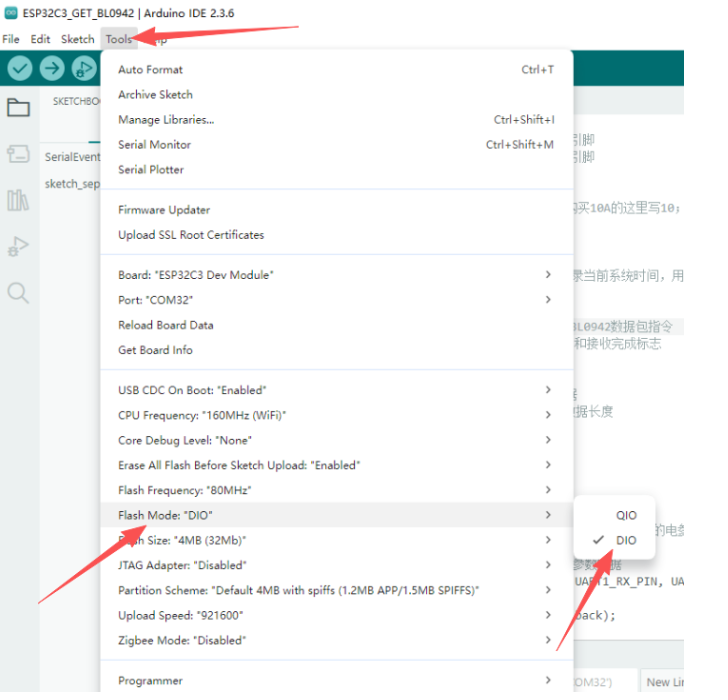The height and width of the screenshot is (700, 728).
Task: Select the sketch_sep entry in sketchbook list
Action: pos(71,184)
